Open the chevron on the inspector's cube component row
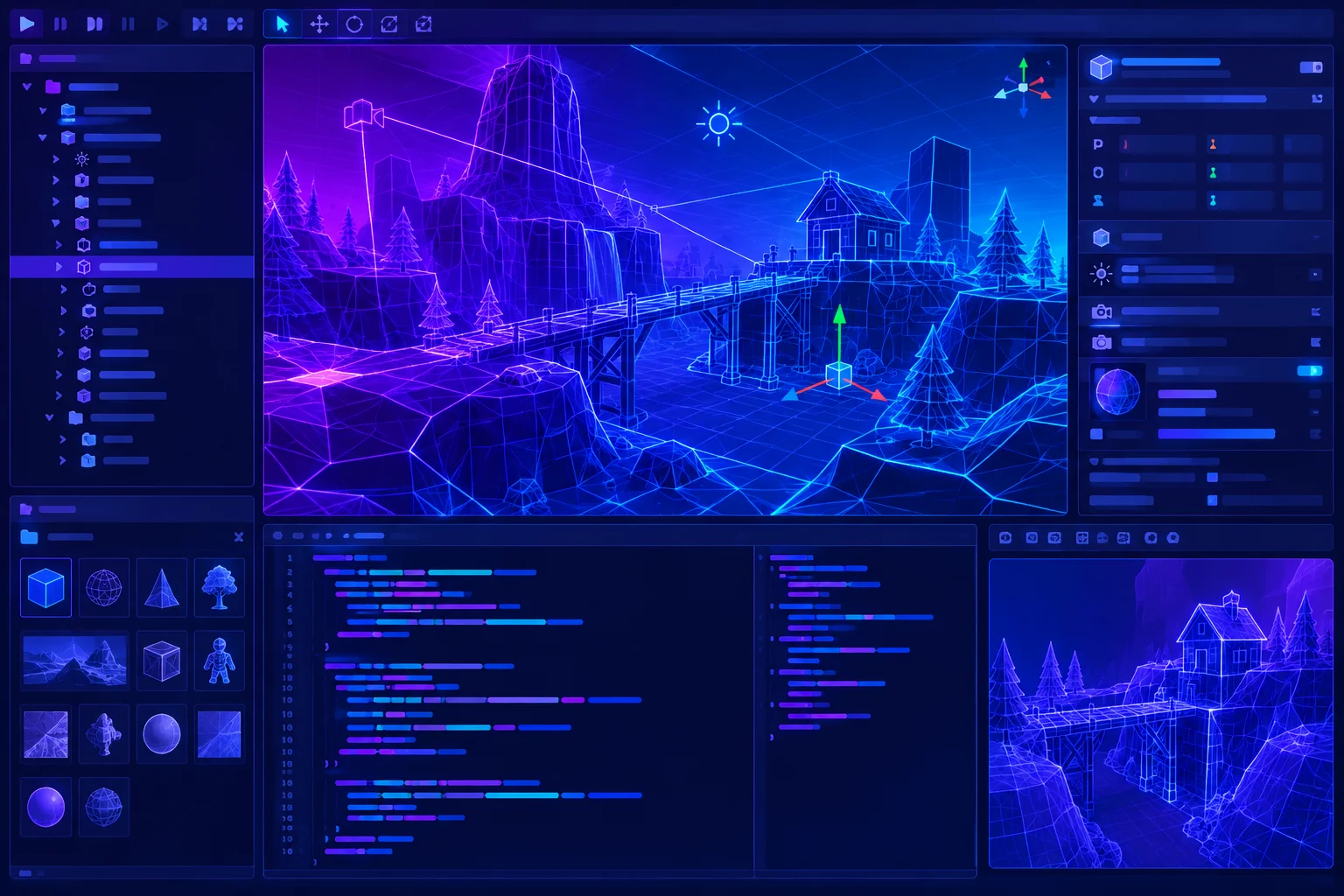Screen dimensions: 1344x896 point(1315,237)
